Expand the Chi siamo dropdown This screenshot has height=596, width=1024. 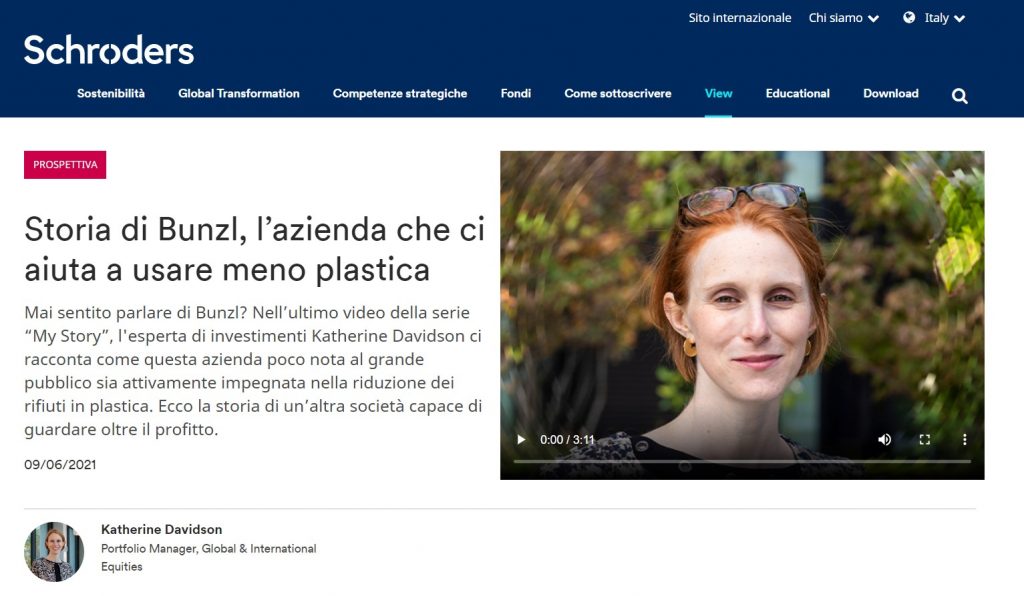tap(844, 18)
